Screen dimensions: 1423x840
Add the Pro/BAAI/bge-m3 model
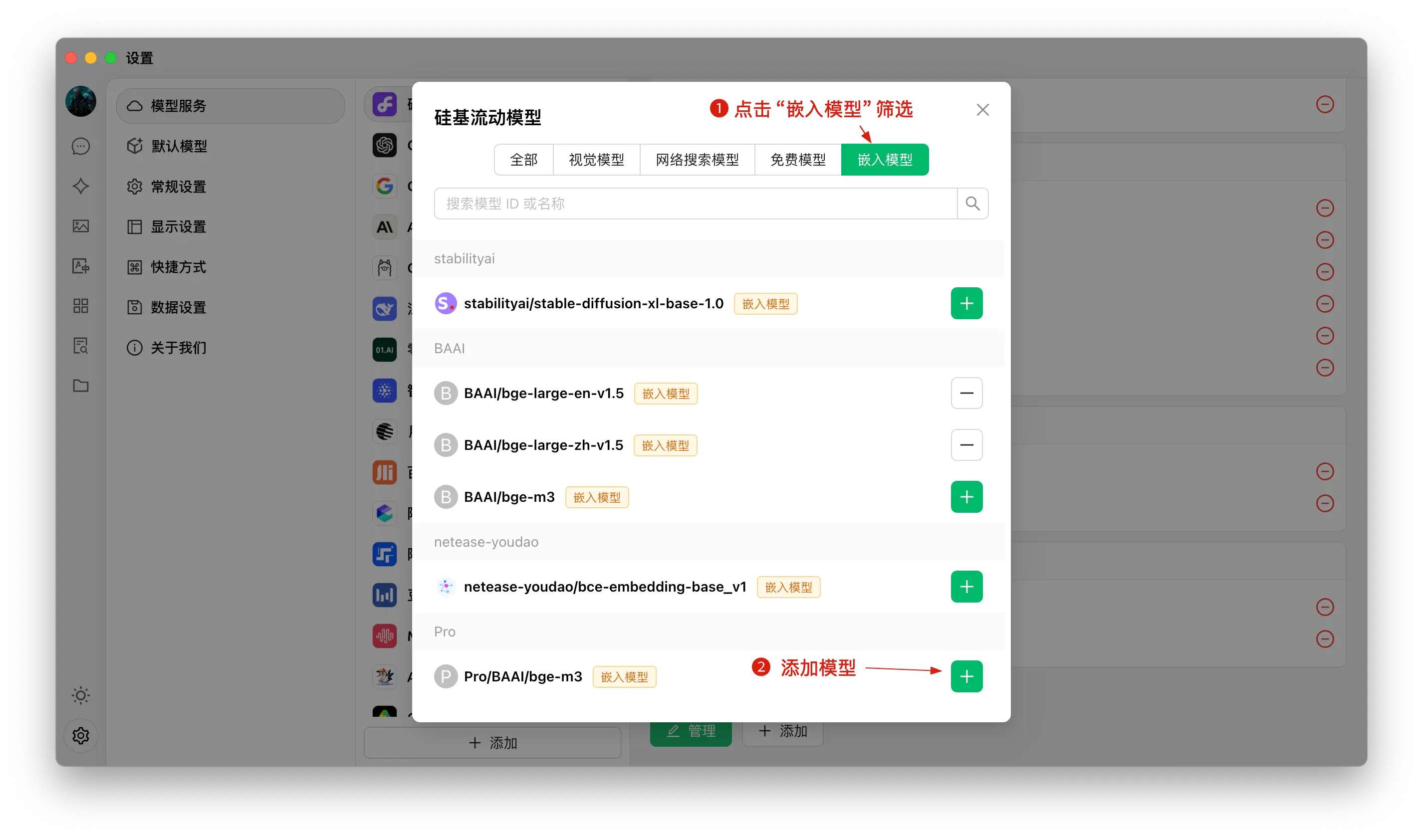(966, 676)
